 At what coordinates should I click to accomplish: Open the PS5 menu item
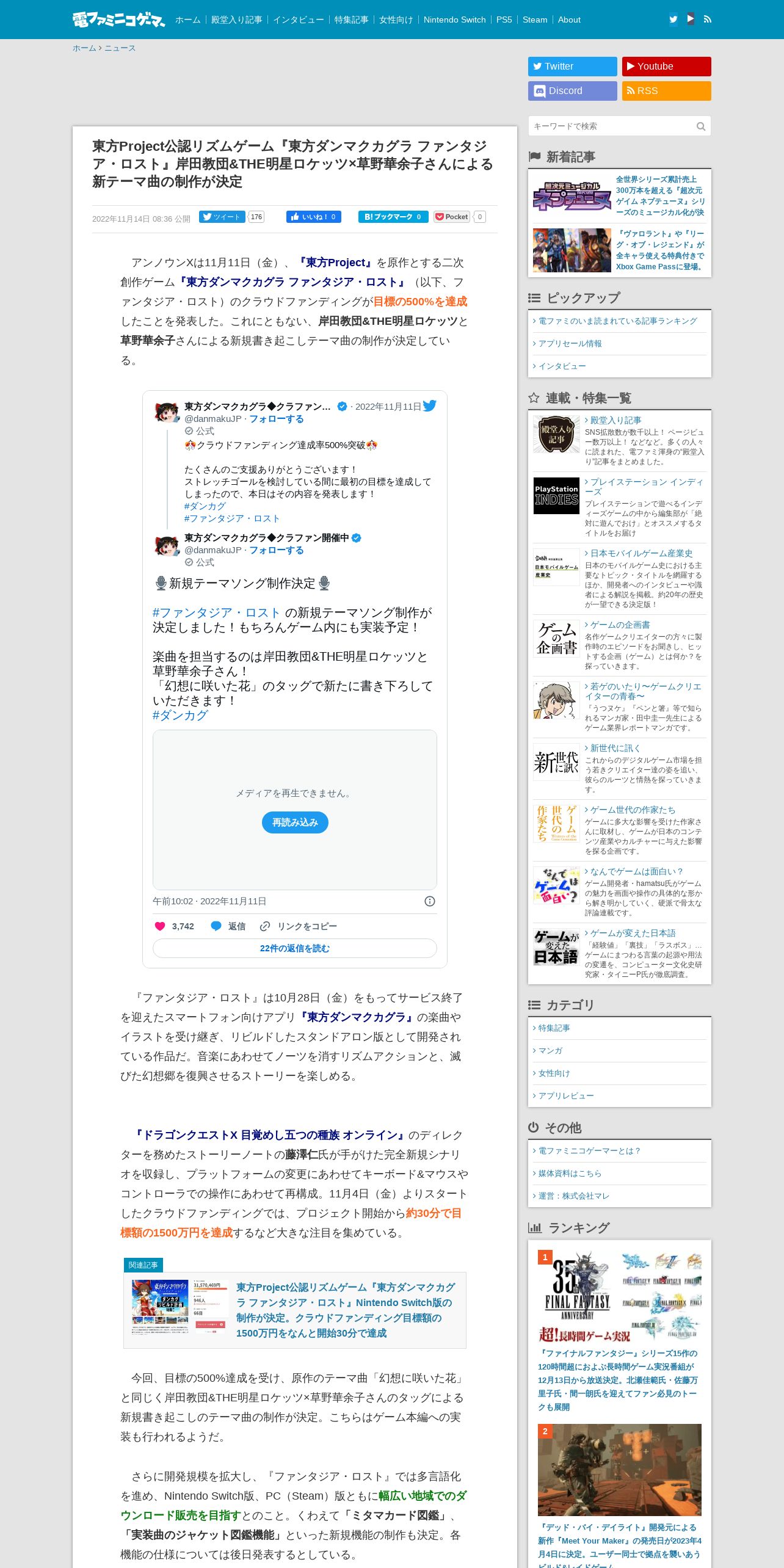click(x=504, y=20)
